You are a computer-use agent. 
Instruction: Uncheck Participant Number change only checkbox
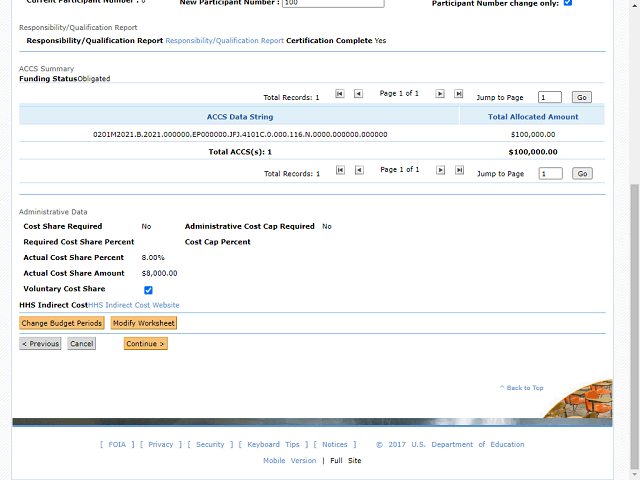pyautogui.click(x=568, y=3)
